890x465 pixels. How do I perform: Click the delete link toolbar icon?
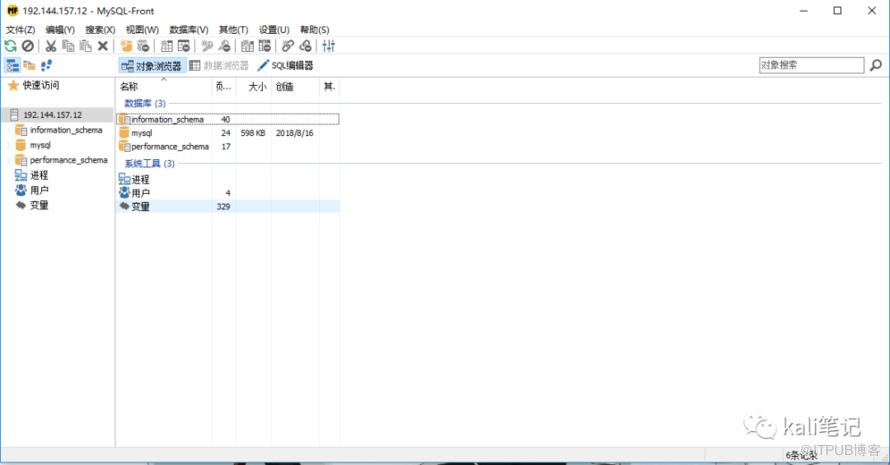(305, 46)
